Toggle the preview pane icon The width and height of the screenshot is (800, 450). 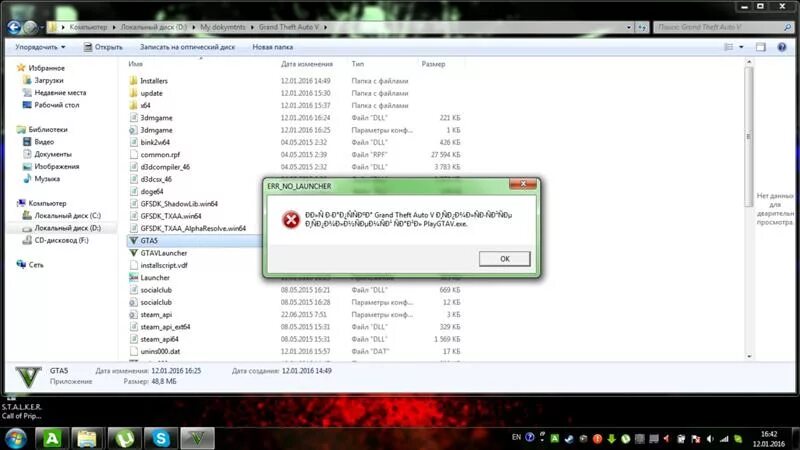coord(761,47)
